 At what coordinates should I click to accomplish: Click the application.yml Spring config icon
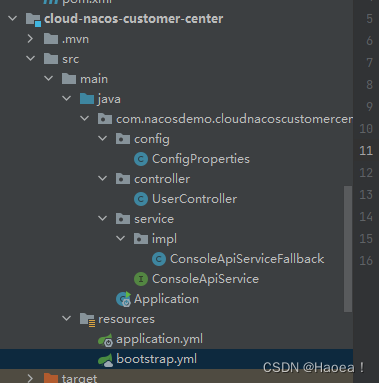[105, 340]
